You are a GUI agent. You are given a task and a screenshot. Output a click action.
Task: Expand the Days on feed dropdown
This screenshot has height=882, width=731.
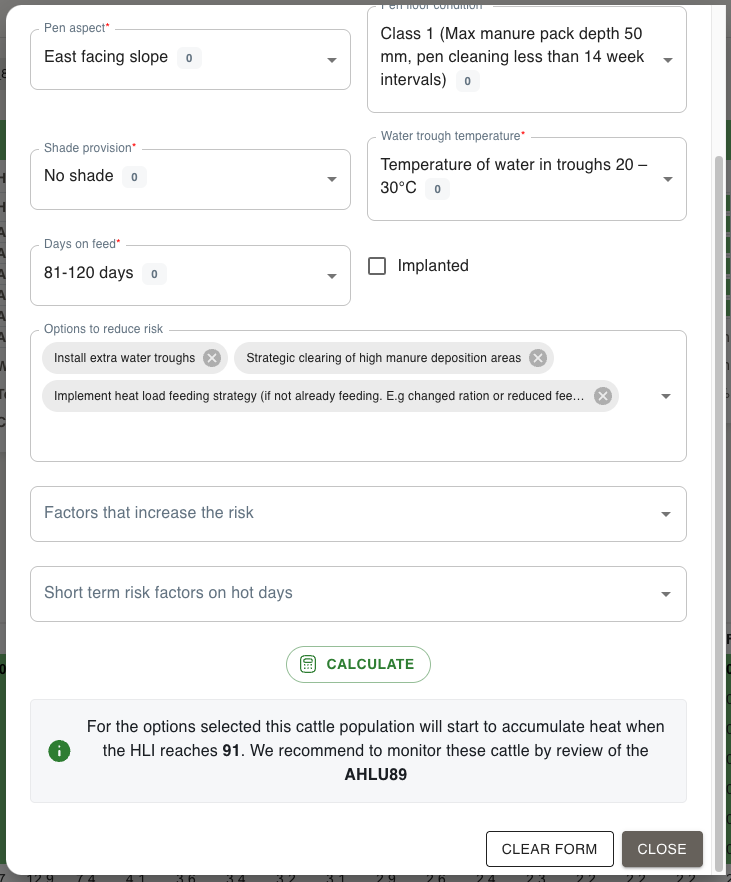pos(331,276)
